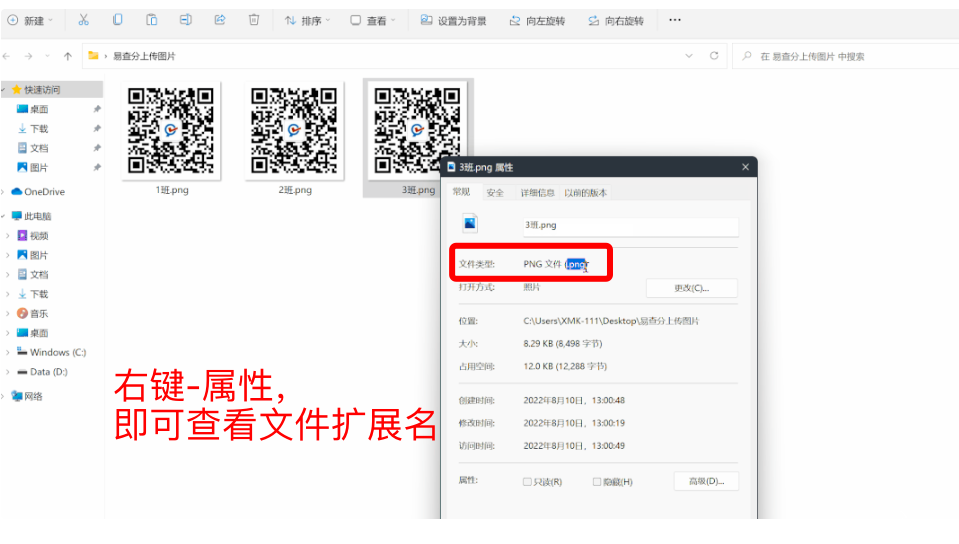Open pinned 文档 under quick access
Image resolution: width=959 pixels, height=544 pixels.
(x=39, y=148)
